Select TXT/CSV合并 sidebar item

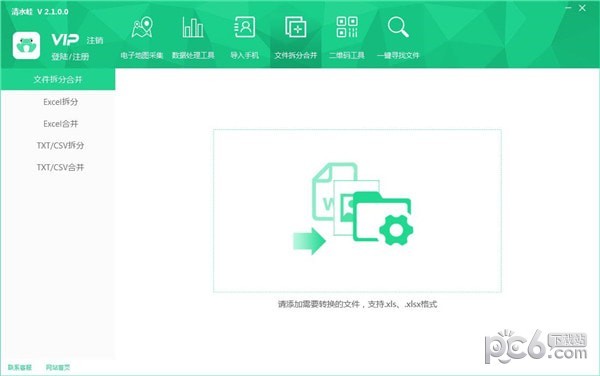pyautogui.click(x=60, y=167)
